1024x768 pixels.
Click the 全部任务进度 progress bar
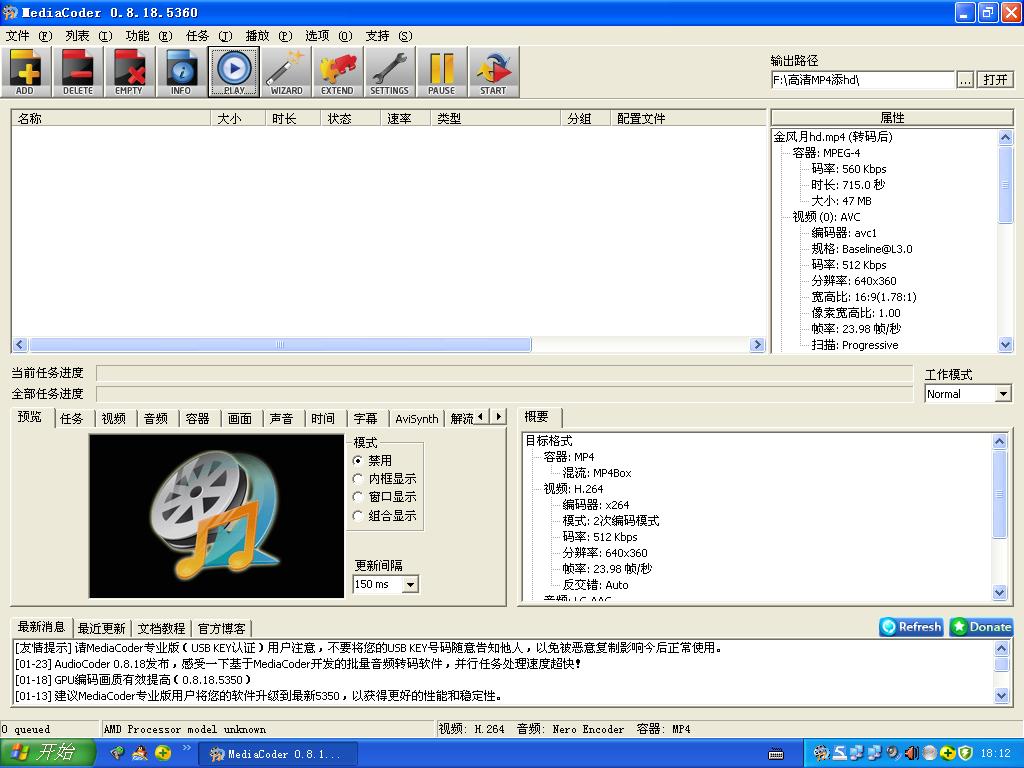[x=504, y=394]
